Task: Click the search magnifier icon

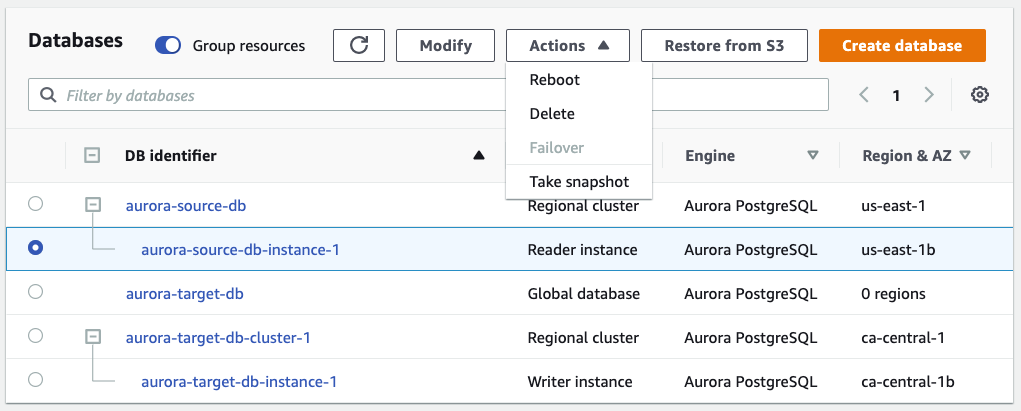Action: [x=47, y=96]
